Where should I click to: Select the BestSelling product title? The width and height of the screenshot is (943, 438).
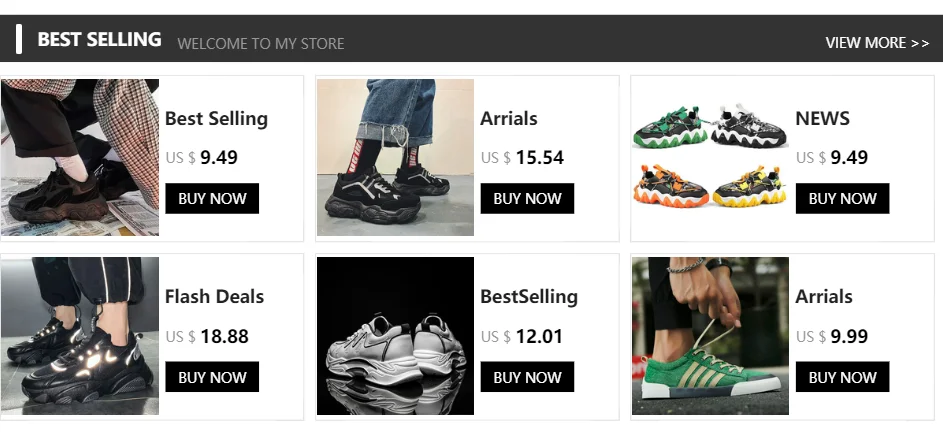tap(529, 297)
